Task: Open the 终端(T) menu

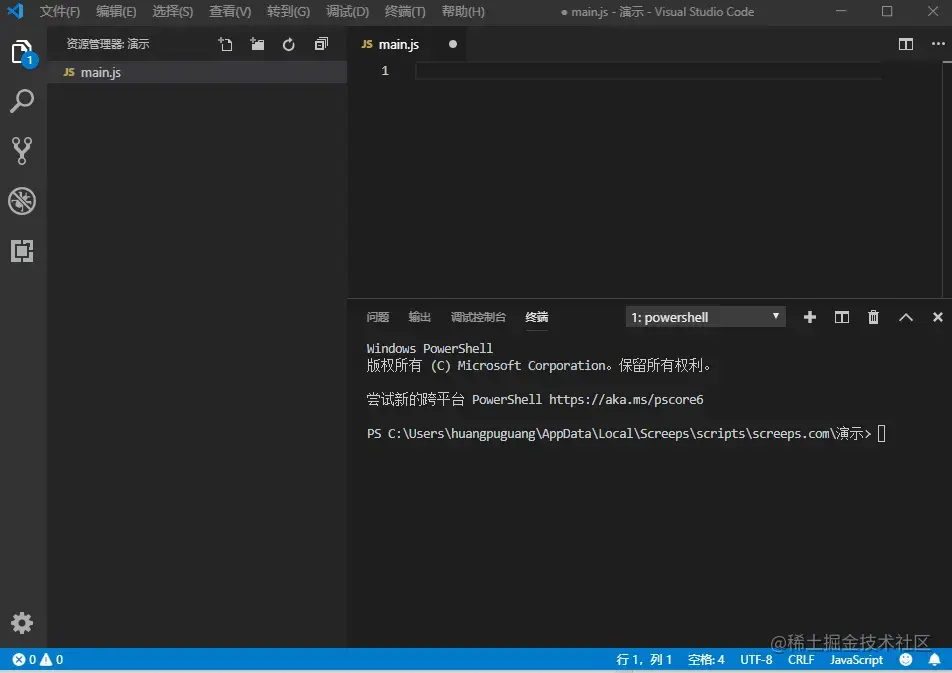Action: [x=405, y=12]
